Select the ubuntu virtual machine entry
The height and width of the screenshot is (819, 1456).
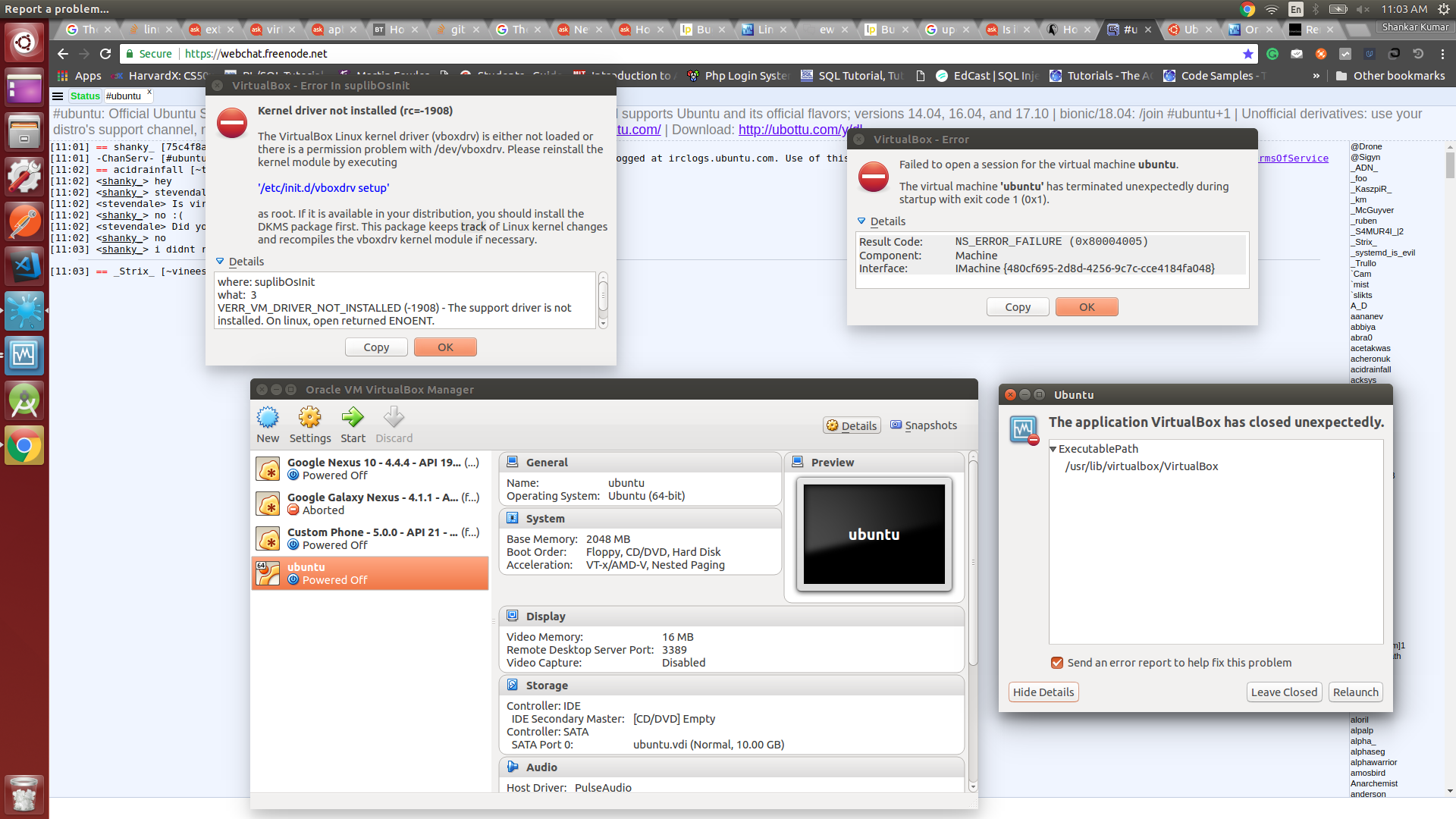click(x=370, y=573)
